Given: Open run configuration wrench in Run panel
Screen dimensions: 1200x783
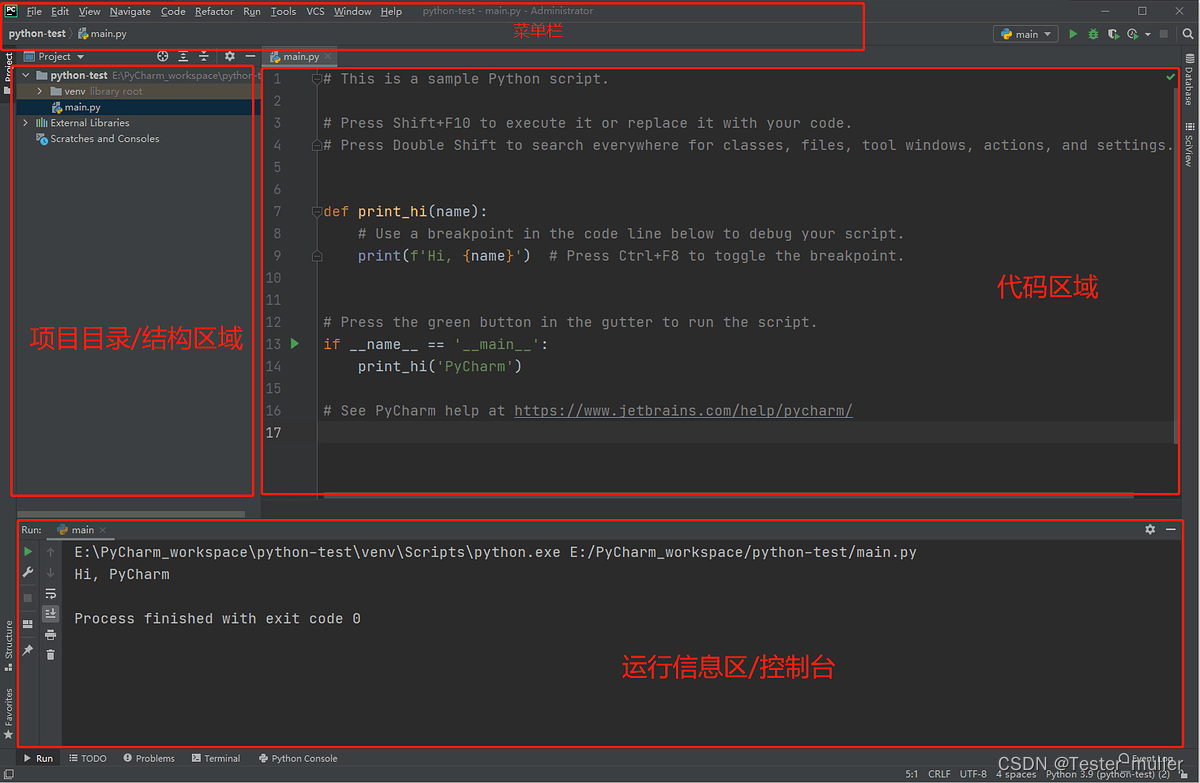Looking at the screenshot, I should (28, 573).
